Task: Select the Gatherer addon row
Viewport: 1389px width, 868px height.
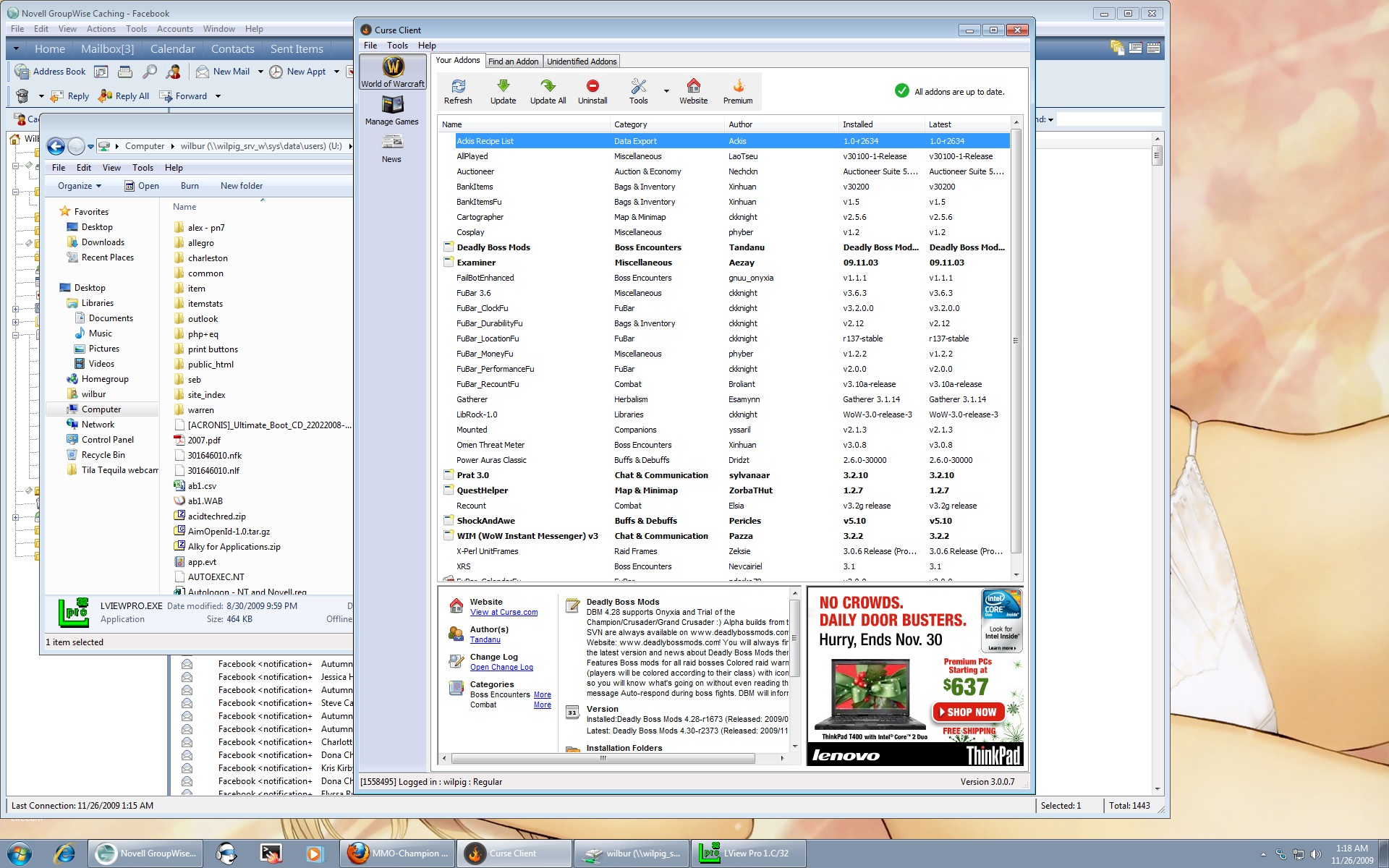Action: [727, 399]
